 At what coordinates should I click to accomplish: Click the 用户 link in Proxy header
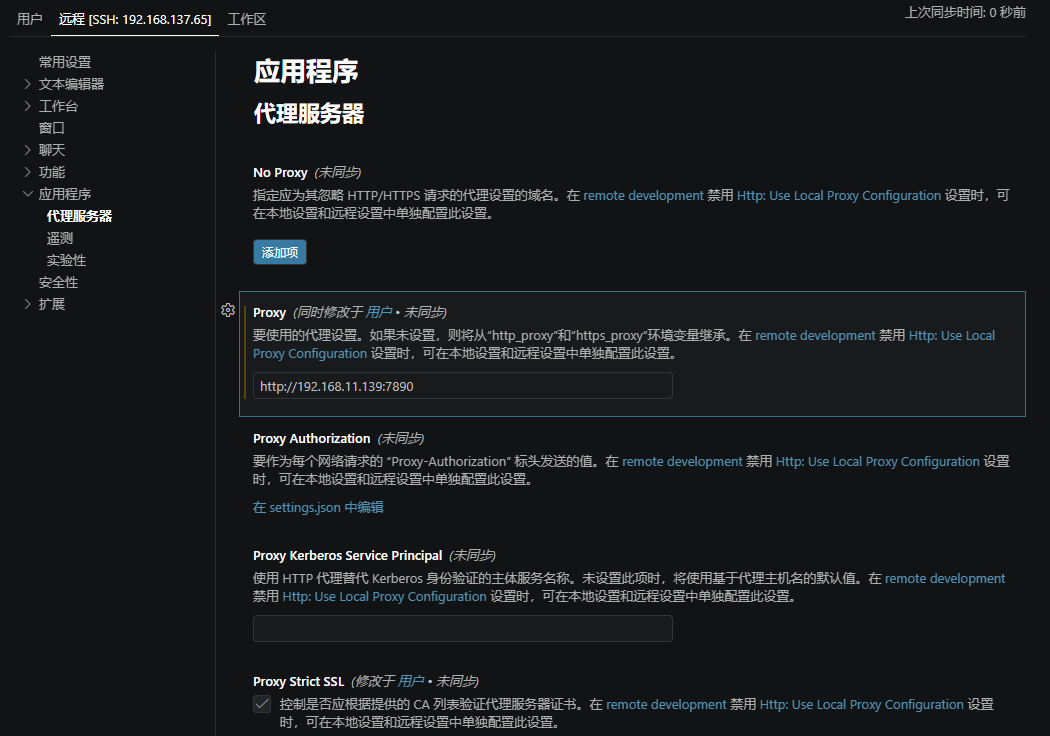pyautogui.click(x=378, y=312)
